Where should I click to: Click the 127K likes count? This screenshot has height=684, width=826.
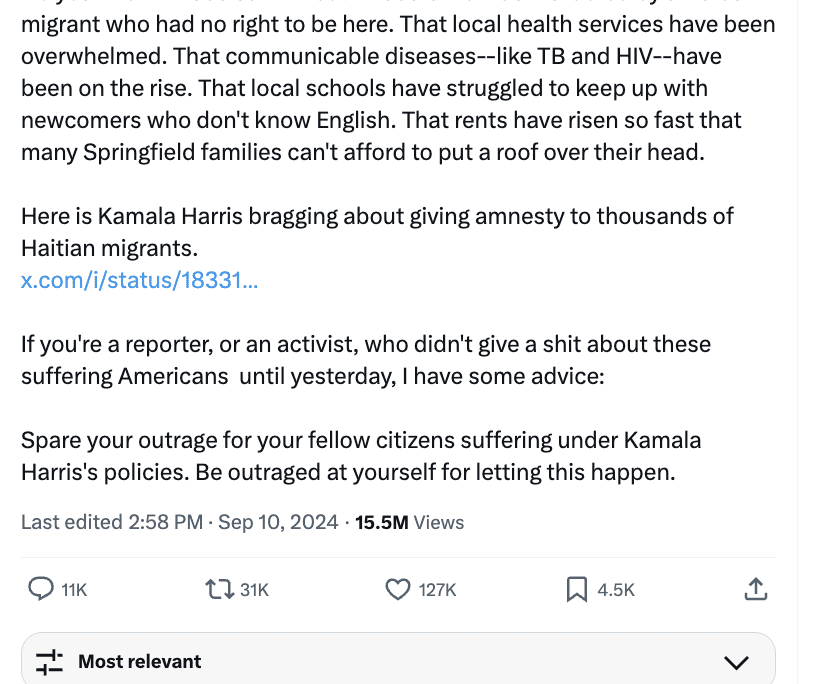pos(437,590)
